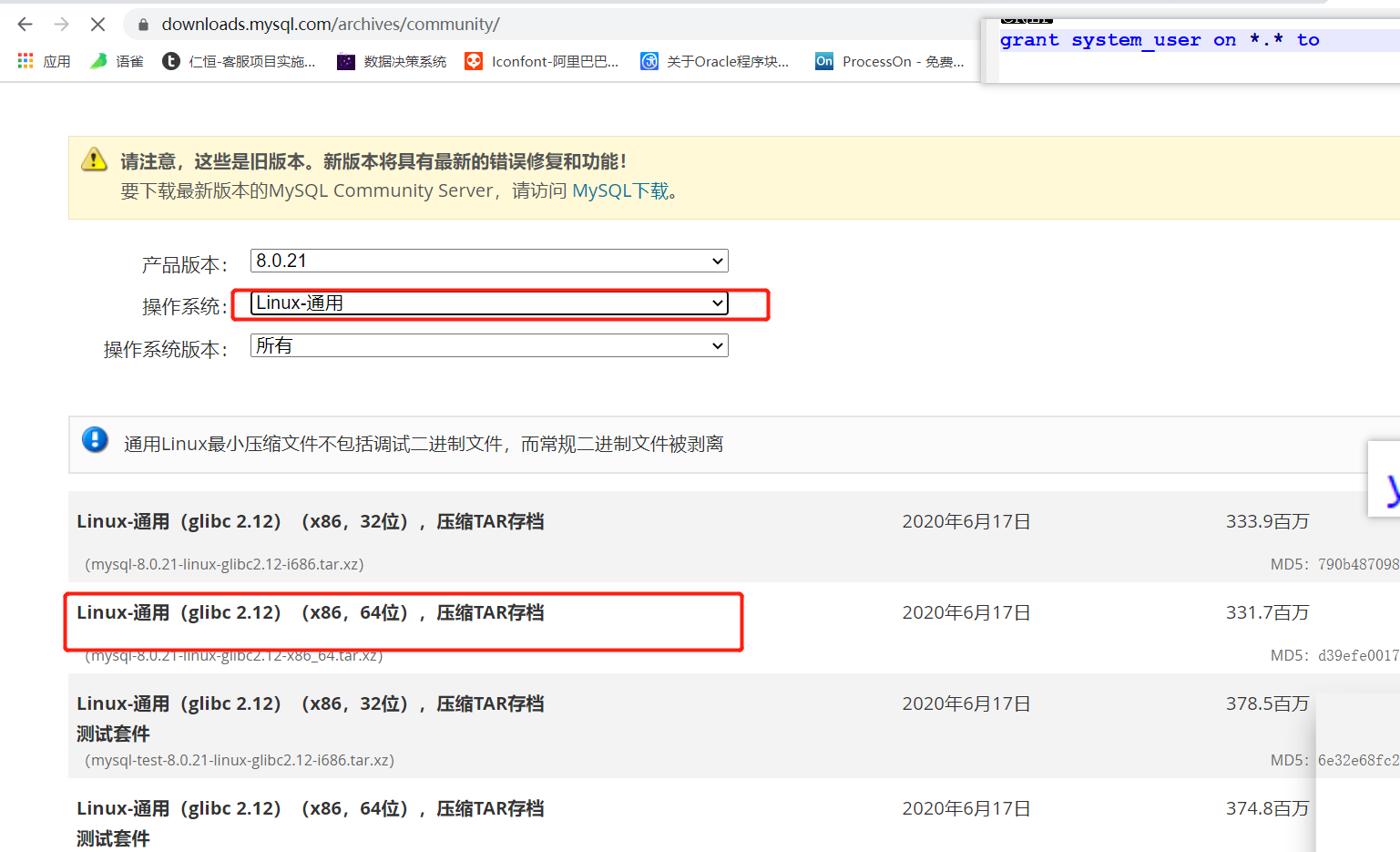Open the 操作系统 Linux-通用 dropdown

pos(489,303)
